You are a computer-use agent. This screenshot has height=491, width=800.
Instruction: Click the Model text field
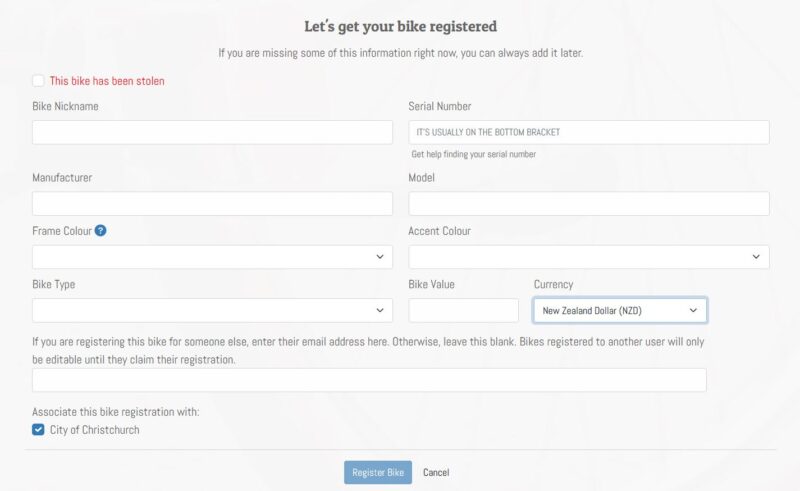click(x=589, y=204)
